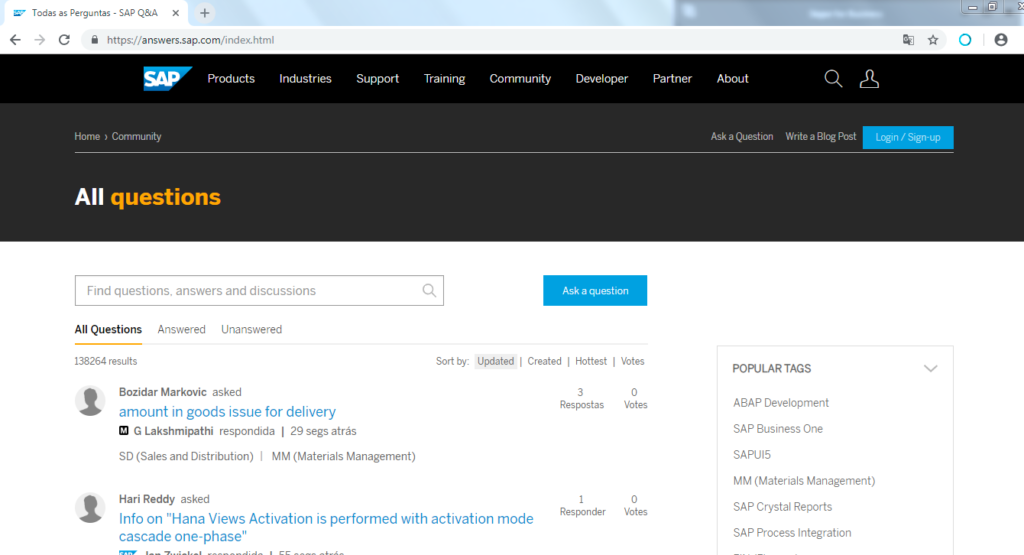
Task: Open the Community menu
Action: coord(520,78)
